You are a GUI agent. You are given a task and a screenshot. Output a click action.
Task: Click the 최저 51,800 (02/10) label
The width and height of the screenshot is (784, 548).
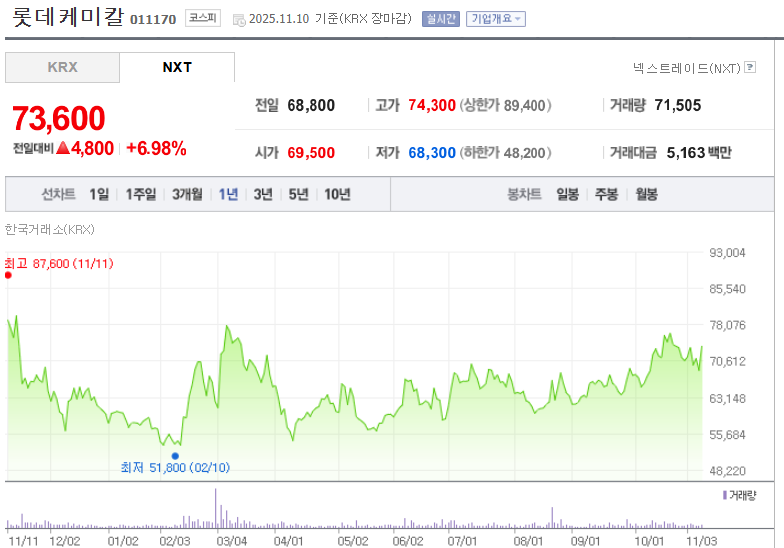(x=175, y=468)
